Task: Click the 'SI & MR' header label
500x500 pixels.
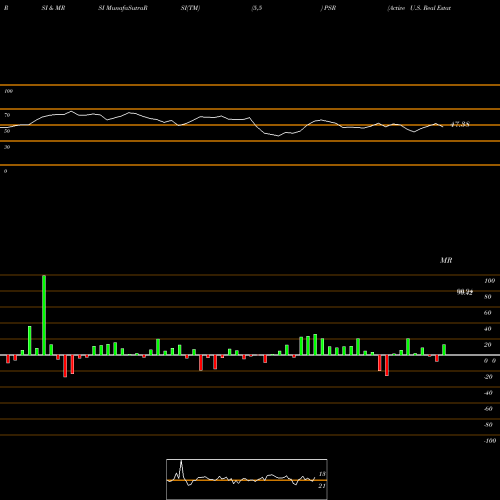Action: 53,8
